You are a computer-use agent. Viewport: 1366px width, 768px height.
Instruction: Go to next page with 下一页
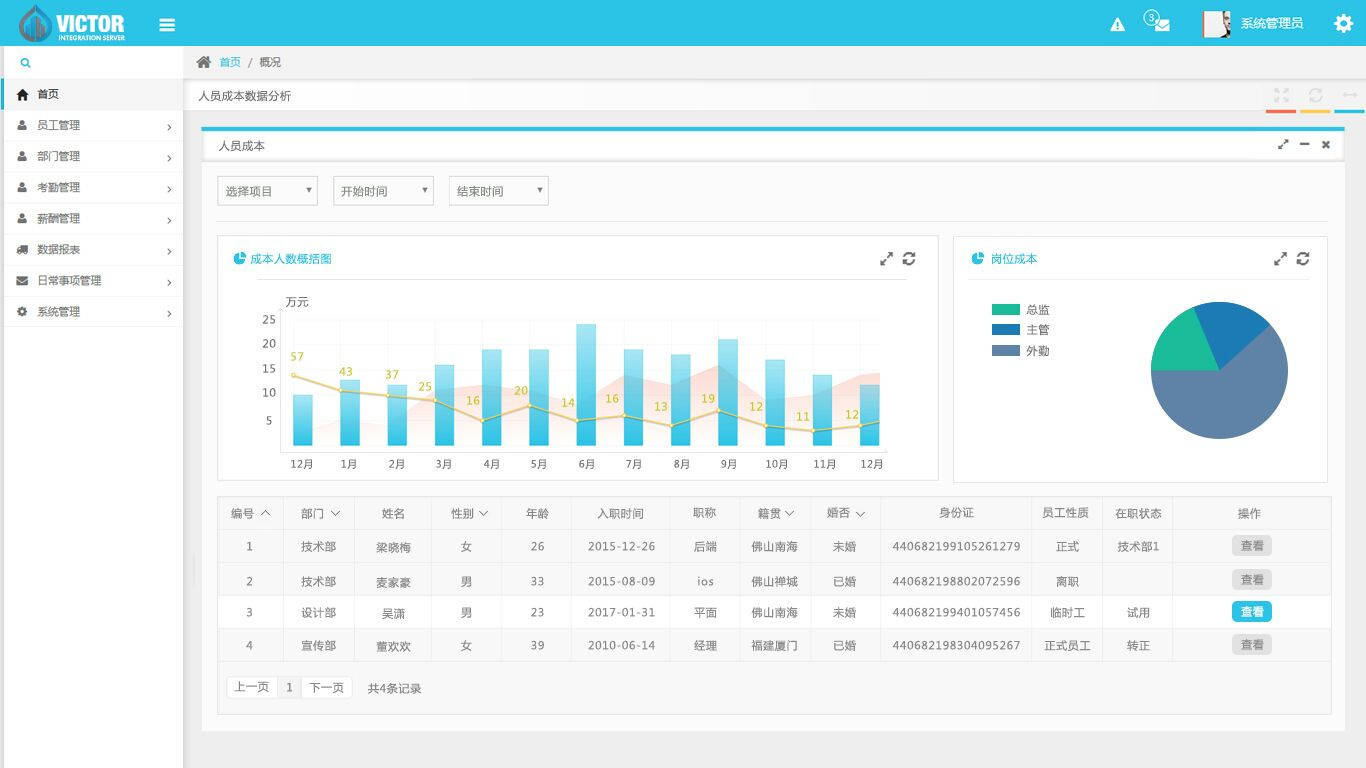[x=326, y=688]
